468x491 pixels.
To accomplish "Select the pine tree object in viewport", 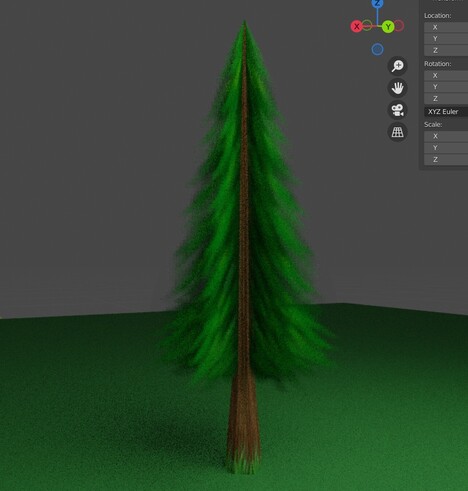I will pyautogui.click(x=244, y=247).
